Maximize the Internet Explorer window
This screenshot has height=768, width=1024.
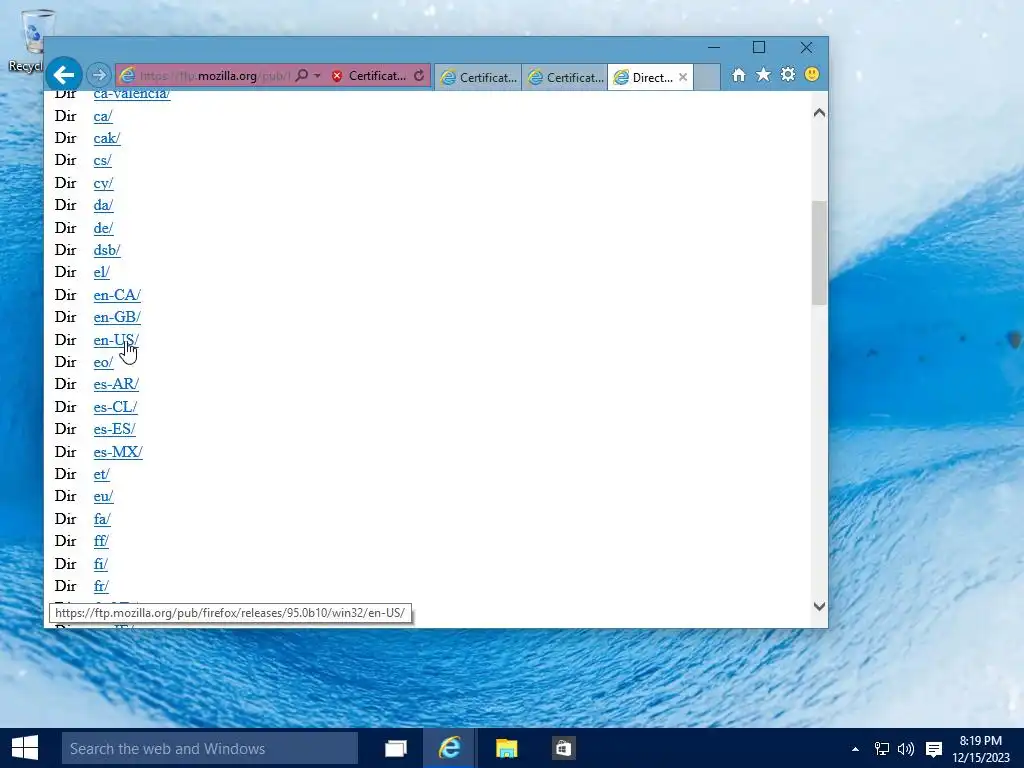759,48
